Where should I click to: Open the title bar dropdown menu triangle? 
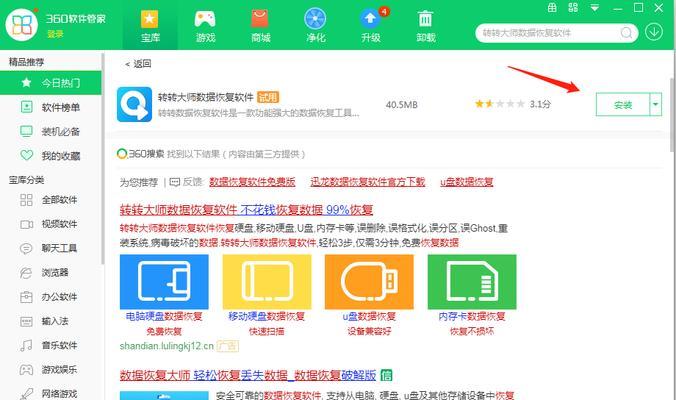595,8
